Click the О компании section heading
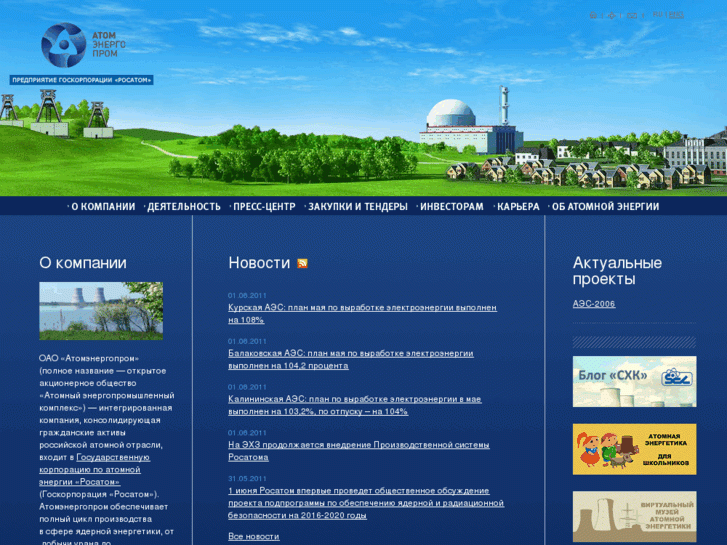This screenshot has height=545, width=727. [x=83, y=263]
